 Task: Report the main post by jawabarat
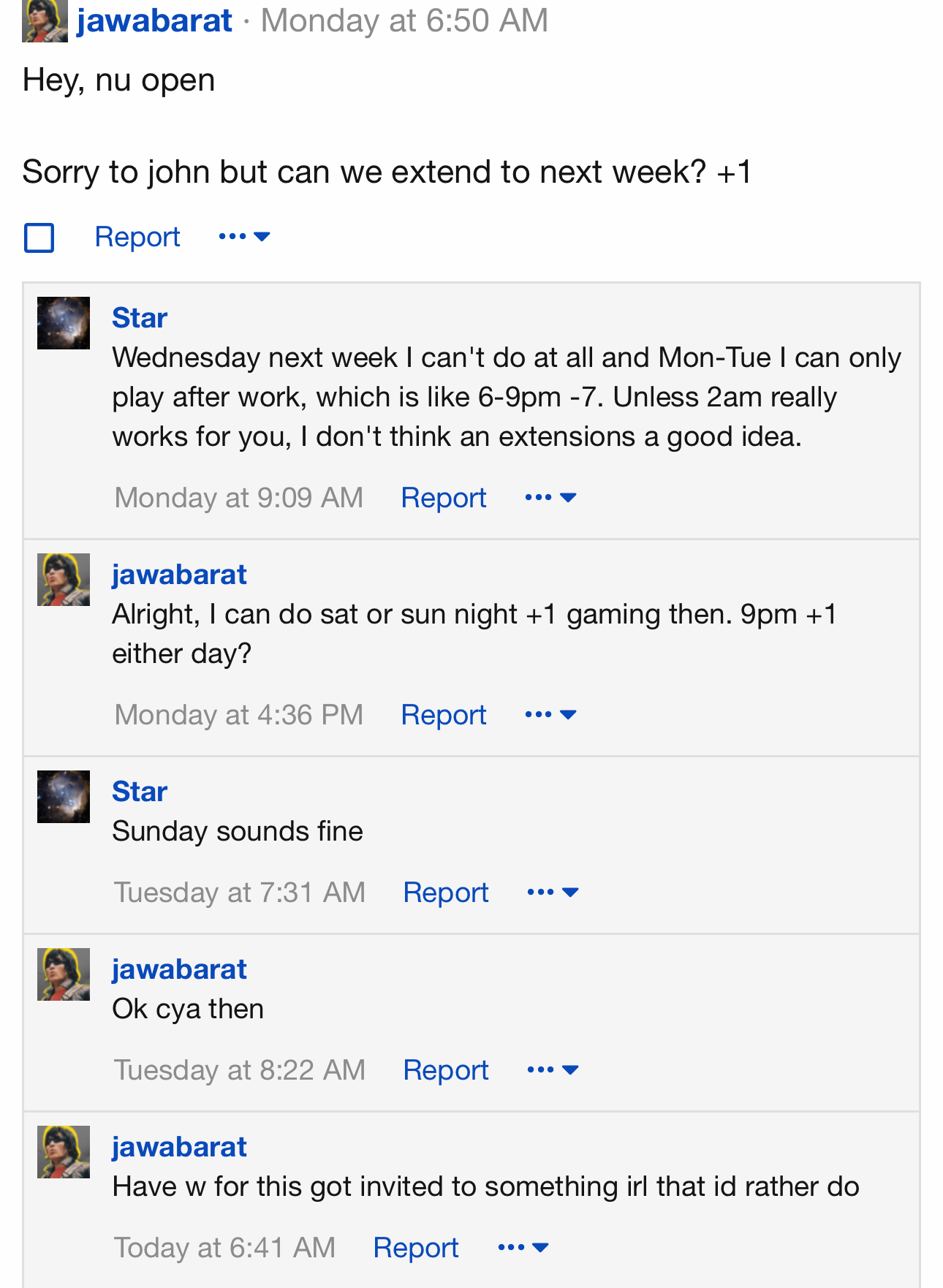pyautogui.click(x=137, y=237)
